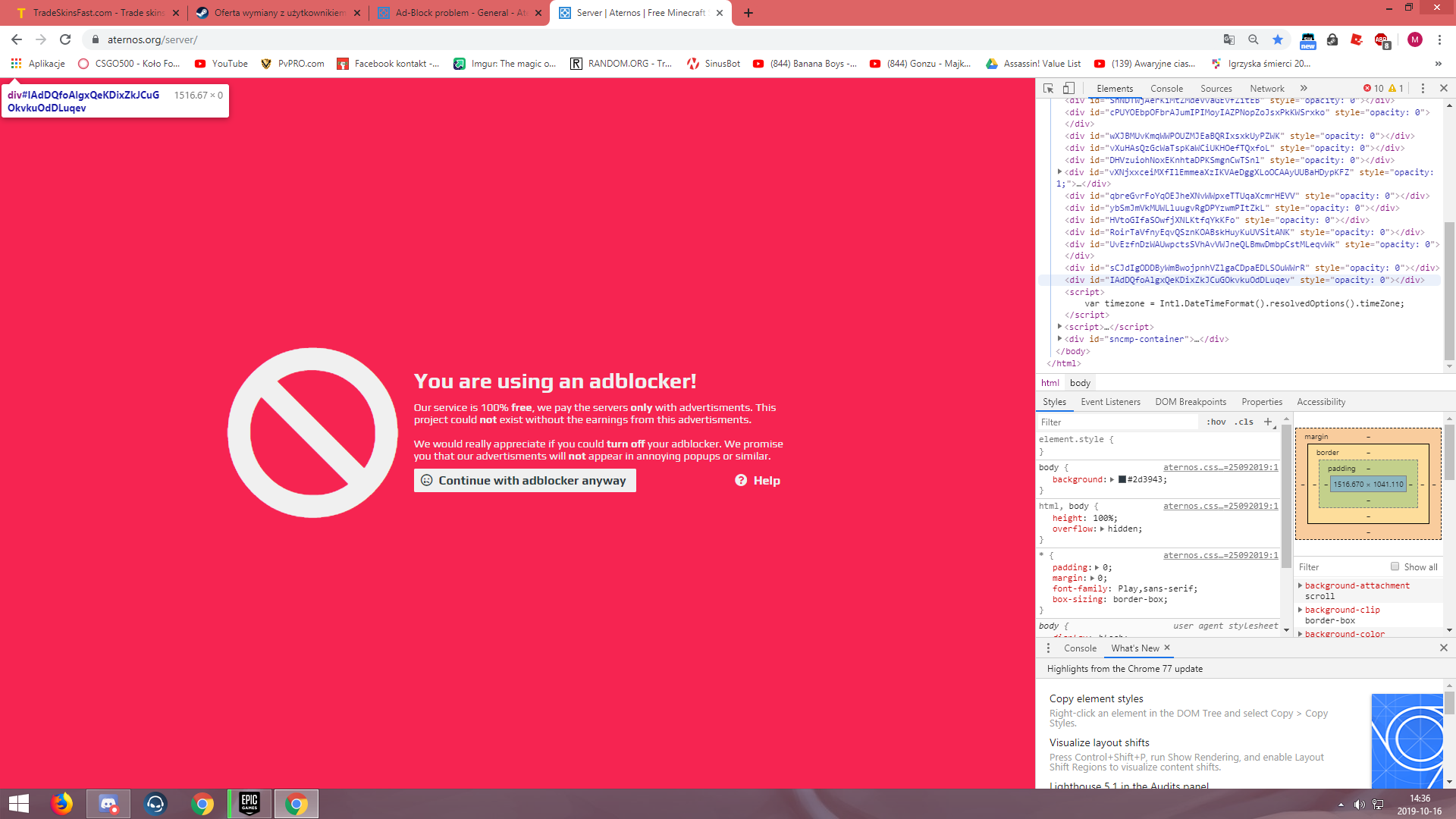Expand the margin shorthand property in styles
1456x819 pixels.
[1092, 578]
